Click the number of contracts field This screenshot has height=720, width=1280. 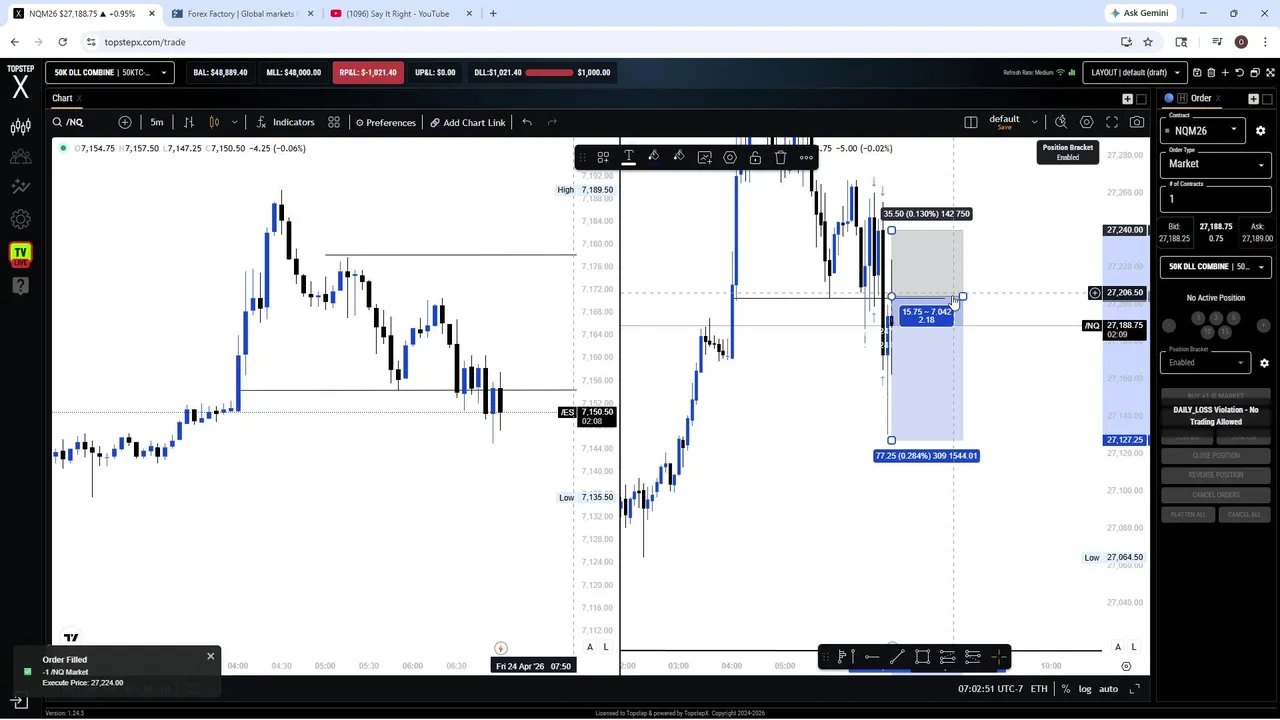(1216, 199)
